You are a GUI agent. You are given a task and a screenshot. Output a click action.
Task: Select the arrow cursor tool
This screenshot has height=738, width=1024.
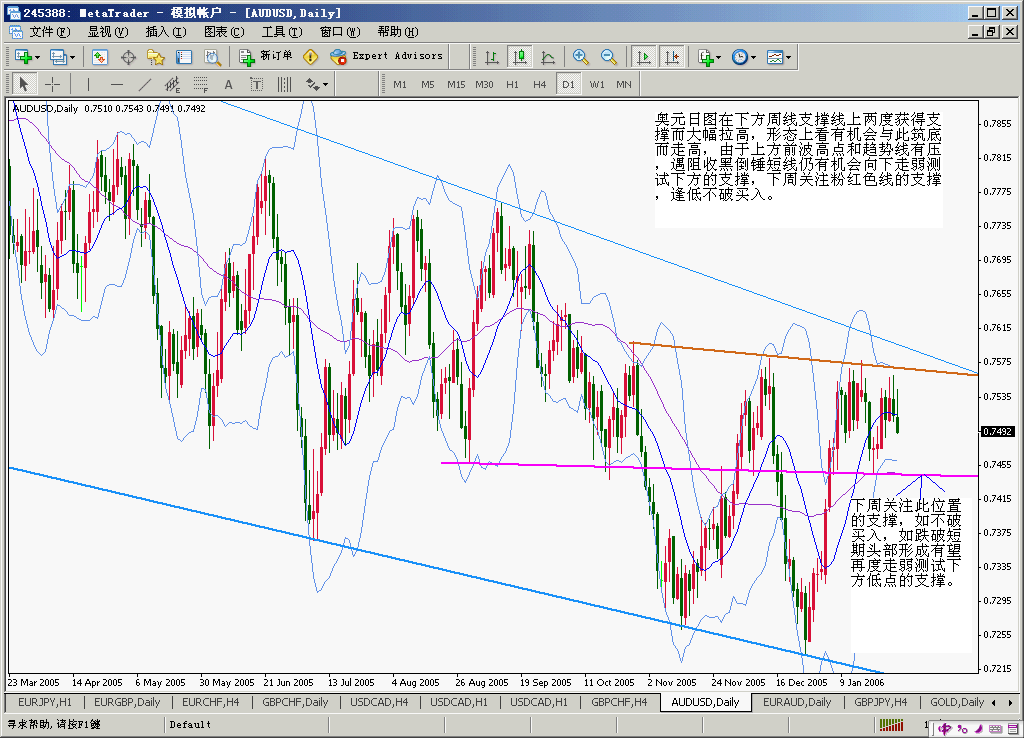click(x=24, y=84)
